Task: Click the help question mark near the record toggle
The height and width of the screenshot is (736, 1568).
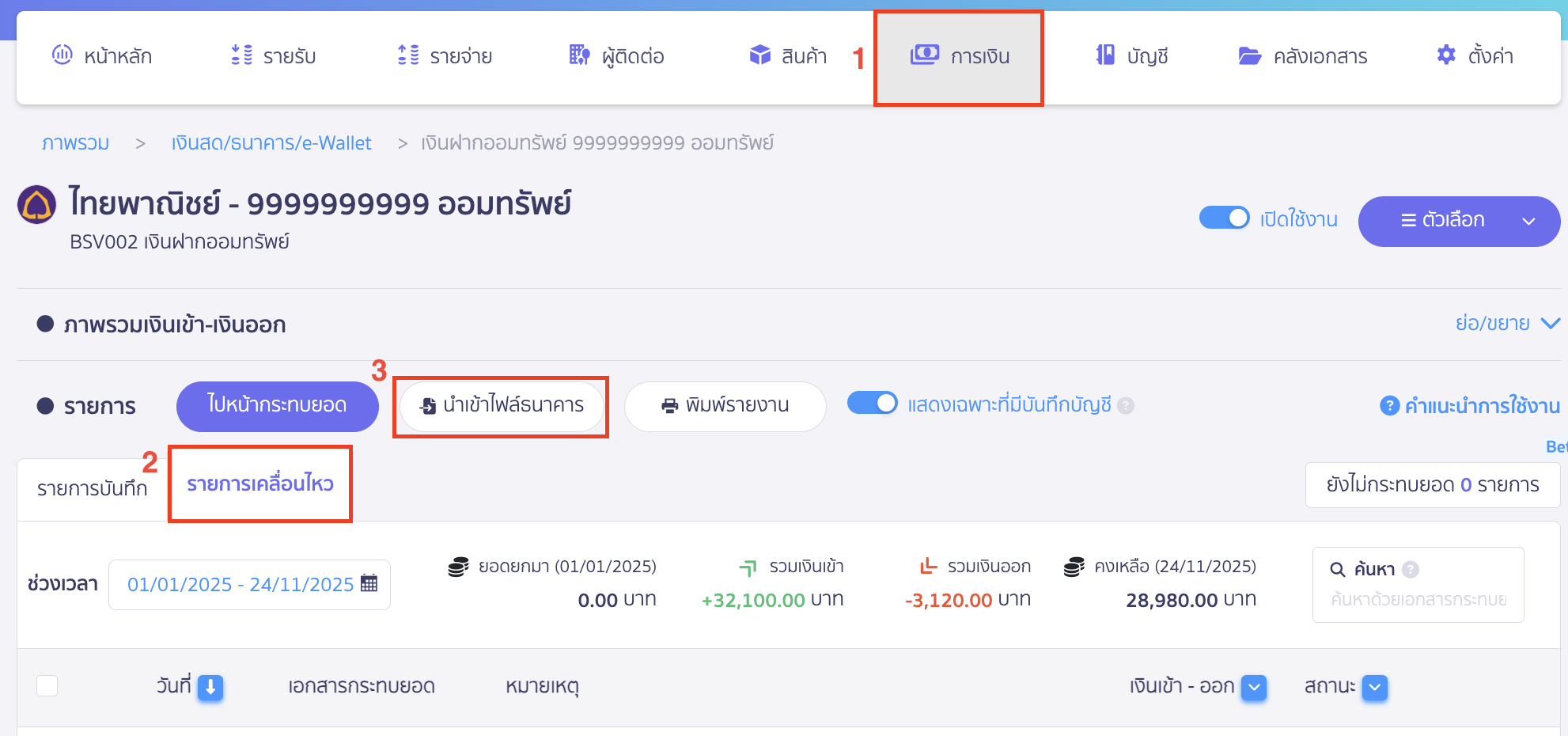Action: click(x=1126, y=404)
